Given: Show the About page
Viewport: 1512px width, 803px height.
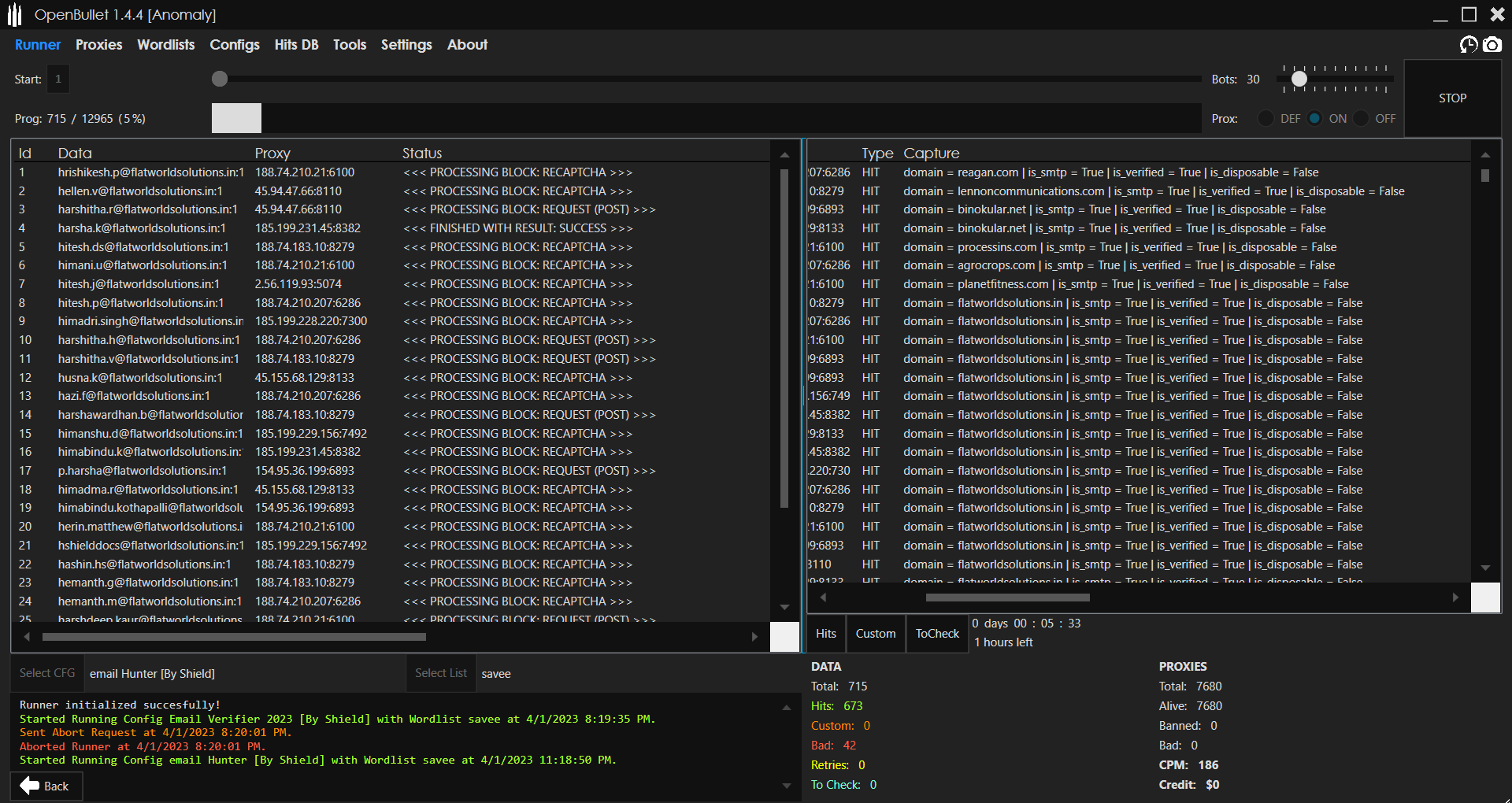Looking at the screenshot, I should pyautogui.click(x=468, y=45).
